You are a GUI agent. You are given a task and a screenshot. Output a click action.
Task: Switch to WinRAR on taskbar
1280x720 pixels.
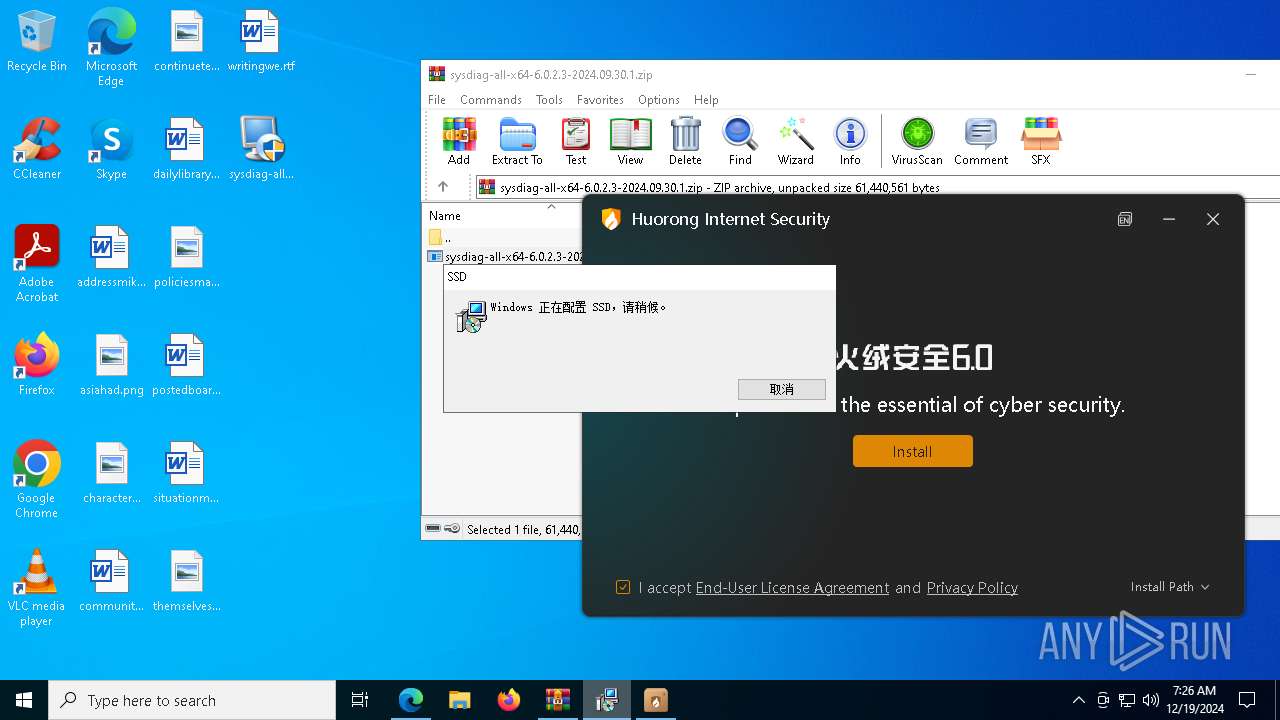coord(557,700)
